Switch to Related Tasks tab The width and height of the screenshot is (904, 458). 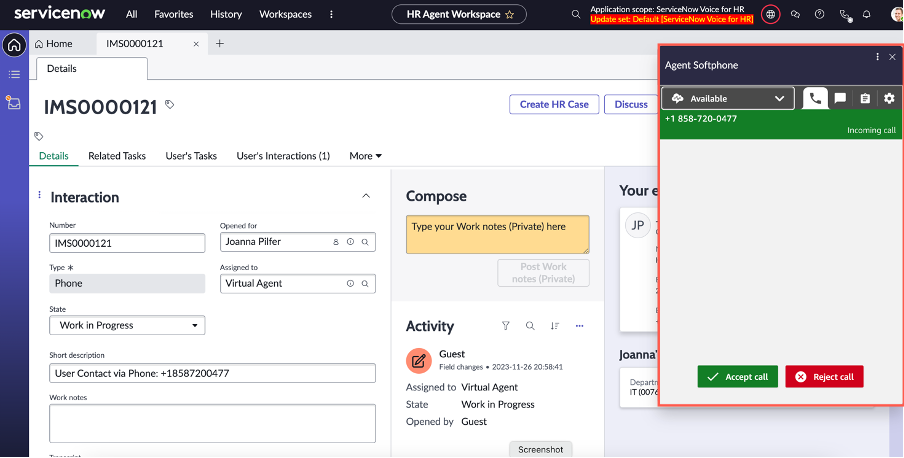click(x=117, y=156)
